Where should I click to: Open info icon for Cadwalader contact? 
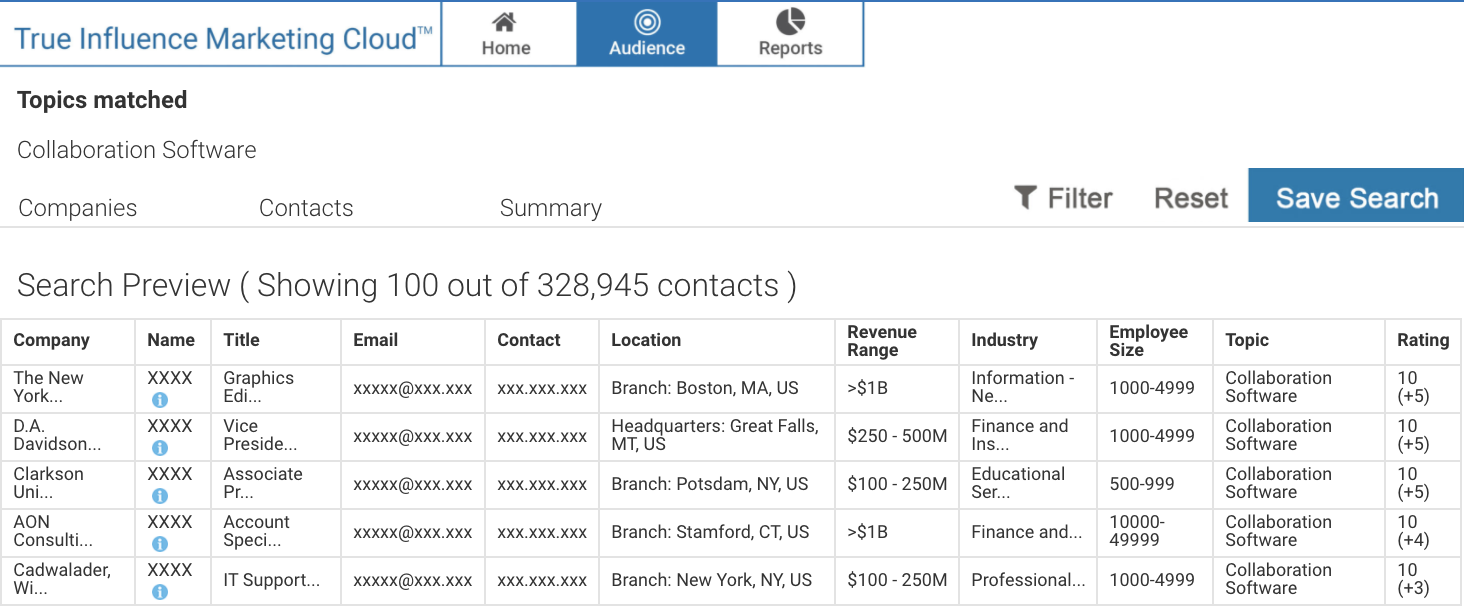(160, 592)
